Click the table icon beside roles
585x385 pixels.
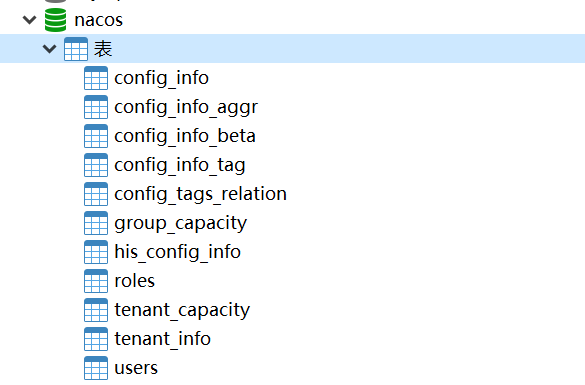96,281
